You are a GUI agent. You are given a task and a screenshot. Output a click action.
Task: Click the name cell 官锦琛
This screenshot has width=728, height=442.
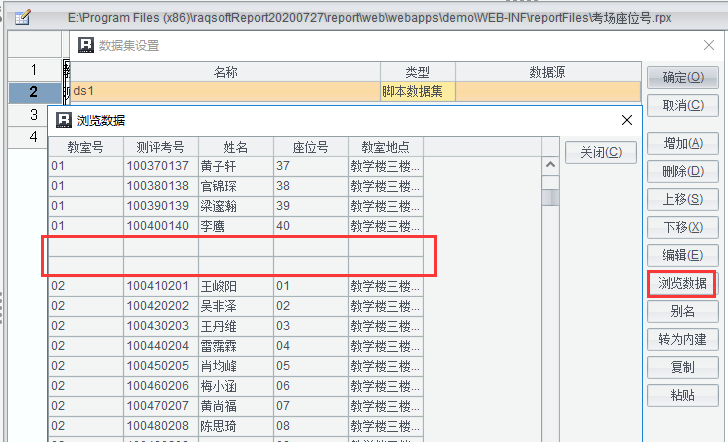[x=236, y=186]
